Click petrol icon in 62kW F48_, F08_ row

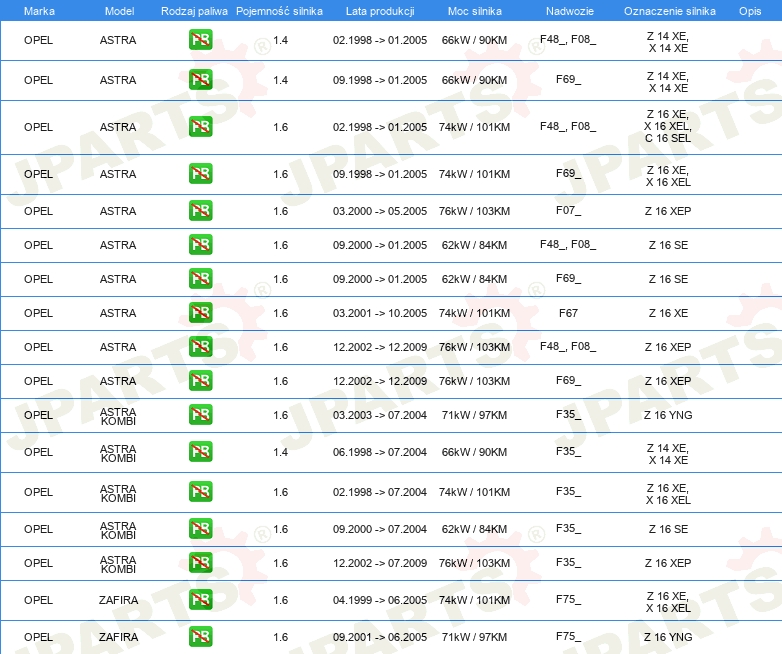click(200, 244)
